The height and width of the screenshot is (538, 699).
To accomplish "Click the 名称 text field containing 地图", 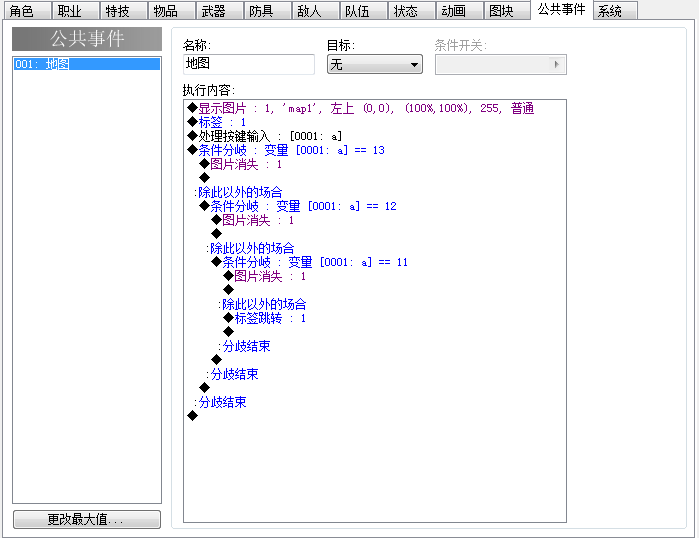I will click(x=249, y=64).
